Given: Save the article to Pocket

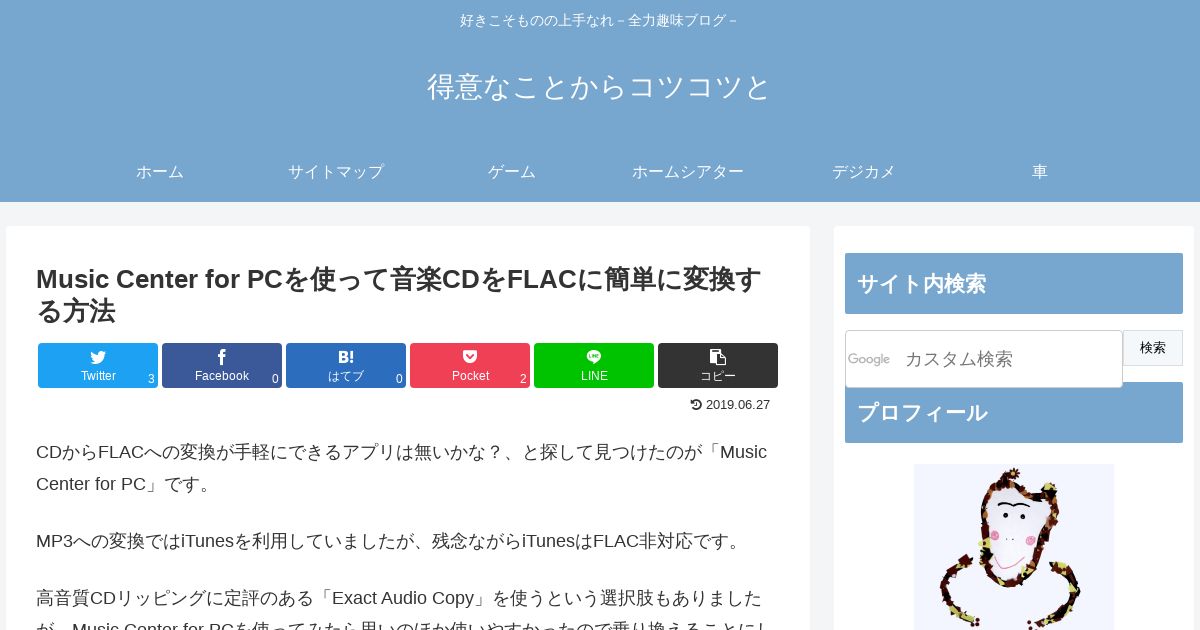Looking at the screenshot, I should 470,365.
